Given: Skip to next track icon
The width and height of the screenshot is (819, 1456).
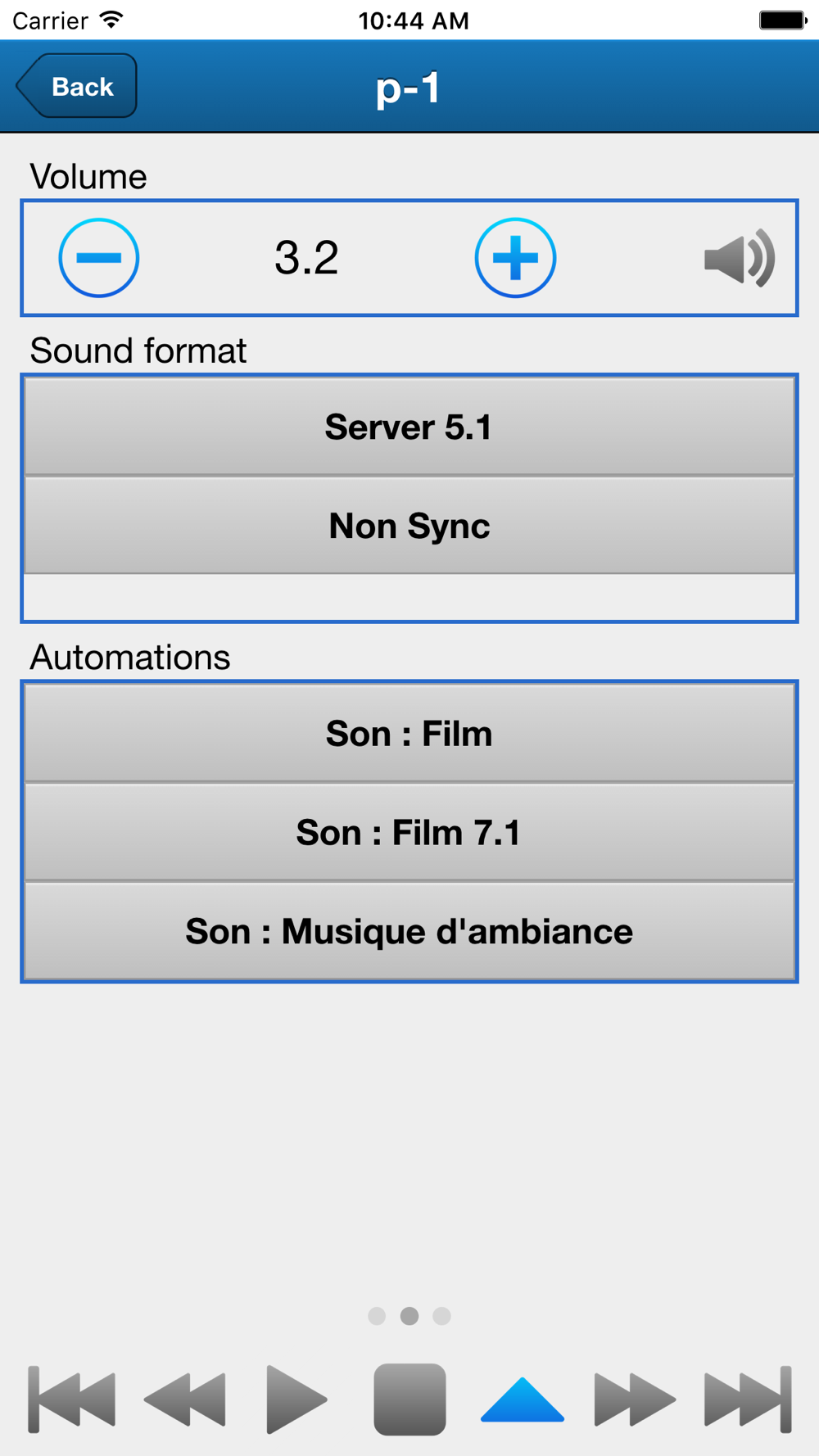Looking at the screenshot, I should point(748,1399).
